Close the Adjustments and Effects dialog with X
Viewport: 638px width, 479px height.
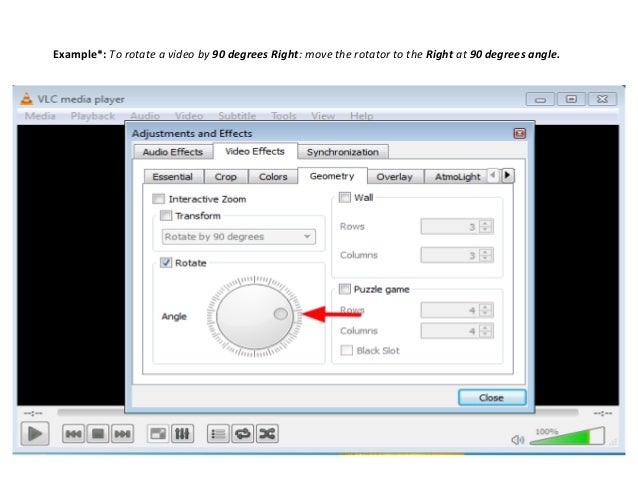pyautogui.click(x=520, y=133)
